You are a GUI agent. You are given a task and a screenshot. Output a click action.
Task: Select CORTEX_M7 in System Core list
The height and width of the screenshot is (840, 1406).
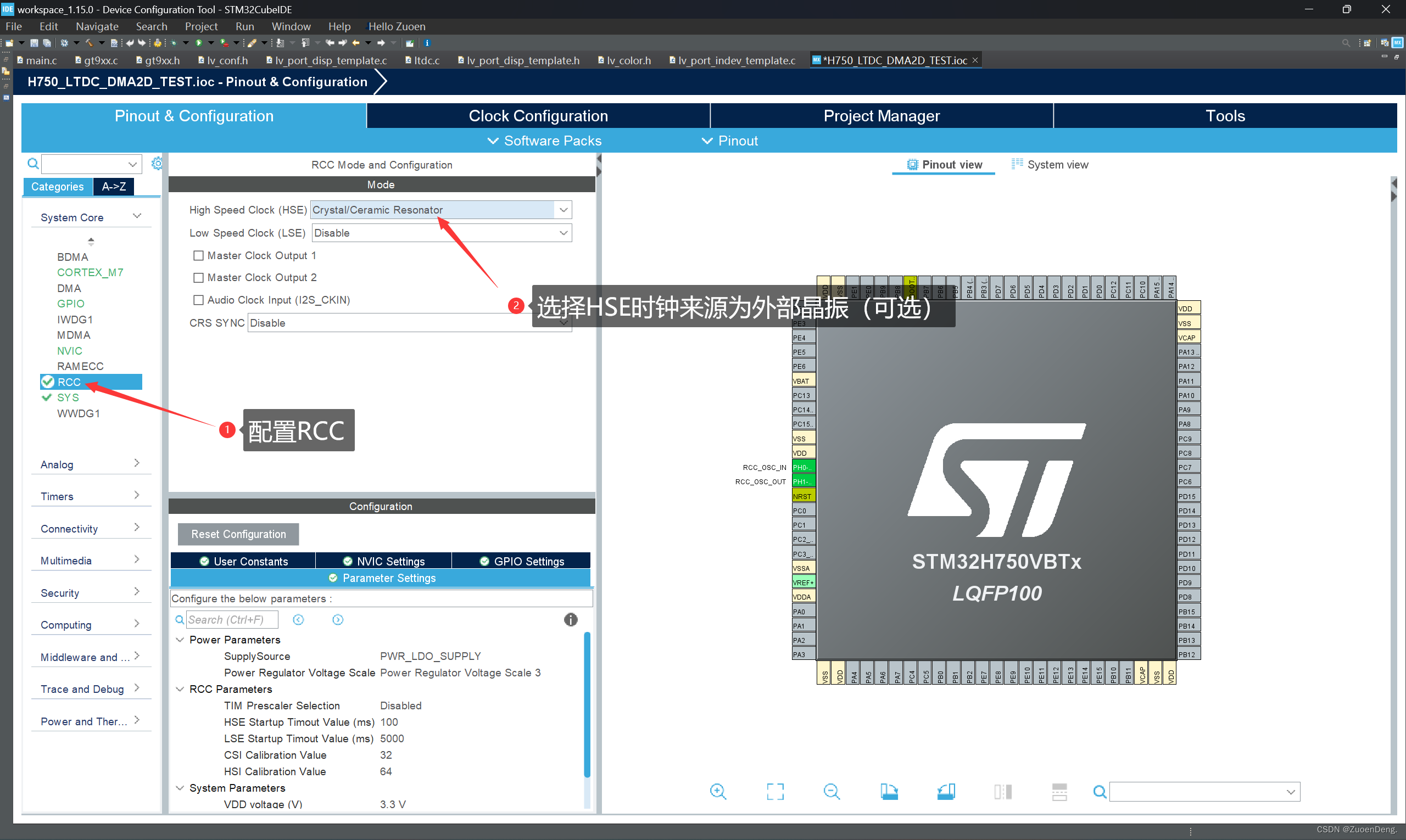tap(90, 272)
